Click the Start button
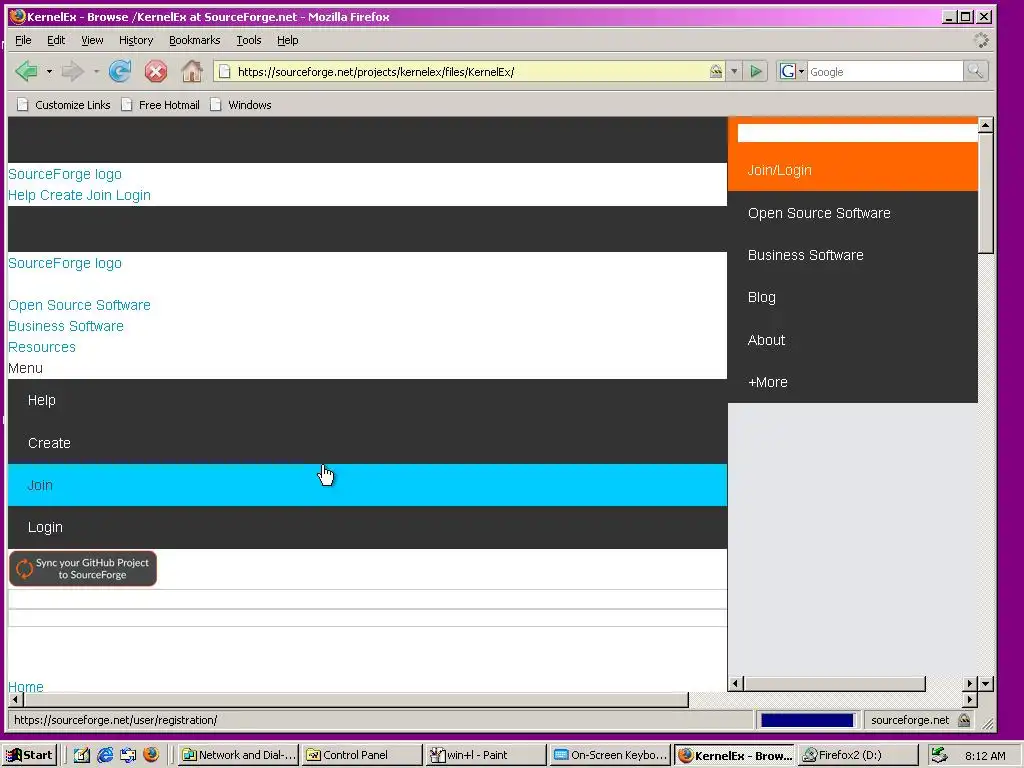 (30, 755)
